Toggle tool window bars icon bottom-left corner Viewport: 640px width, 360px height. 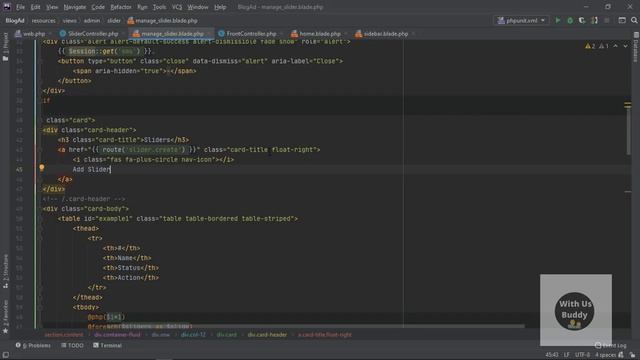5,355
